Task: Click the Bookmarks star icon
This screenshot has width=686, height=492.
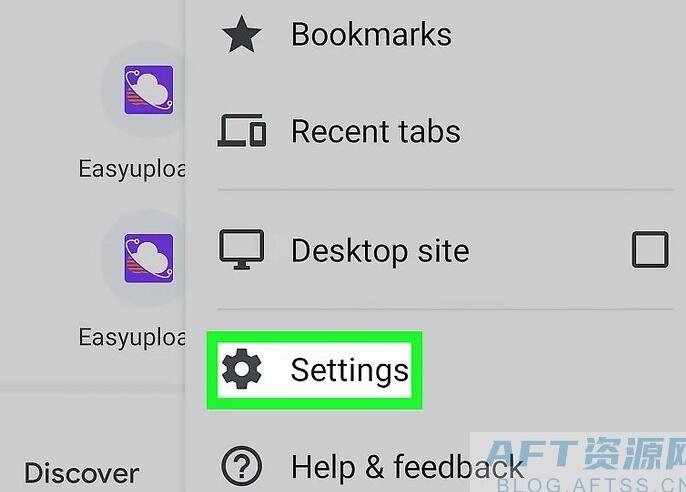Action: coord(242,34)
